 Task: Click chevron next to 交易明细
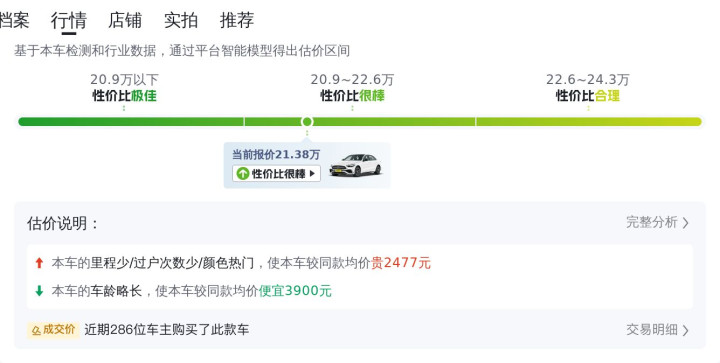[686, 330]
